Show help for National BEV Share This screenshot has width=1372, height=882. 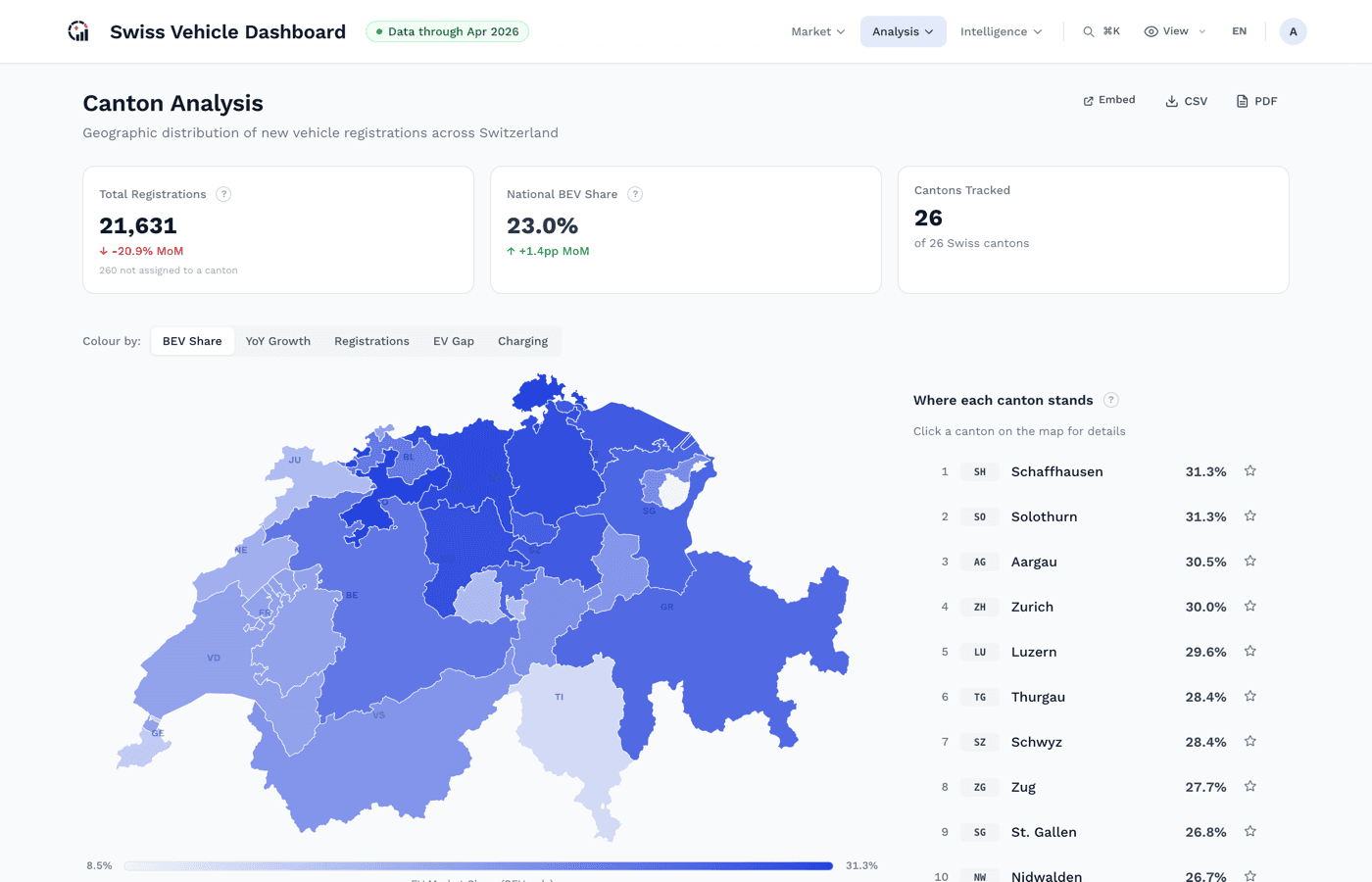635,194
